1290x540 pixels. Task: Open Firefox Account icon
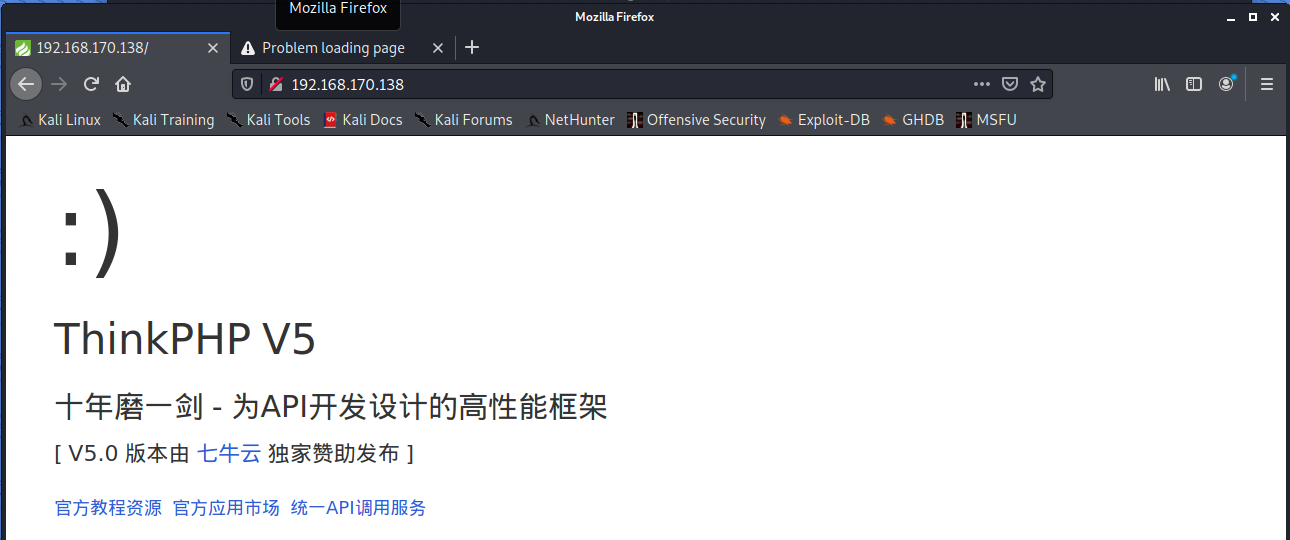pos(1226,84)
